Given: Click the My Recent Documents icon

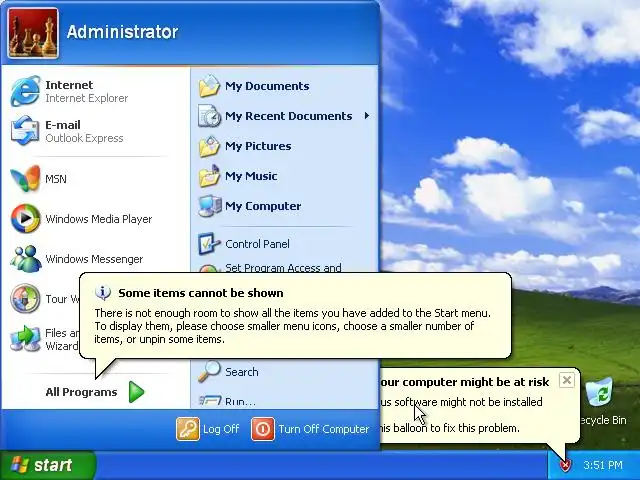Looking at the screenshot, I should (x=209, y=116).
